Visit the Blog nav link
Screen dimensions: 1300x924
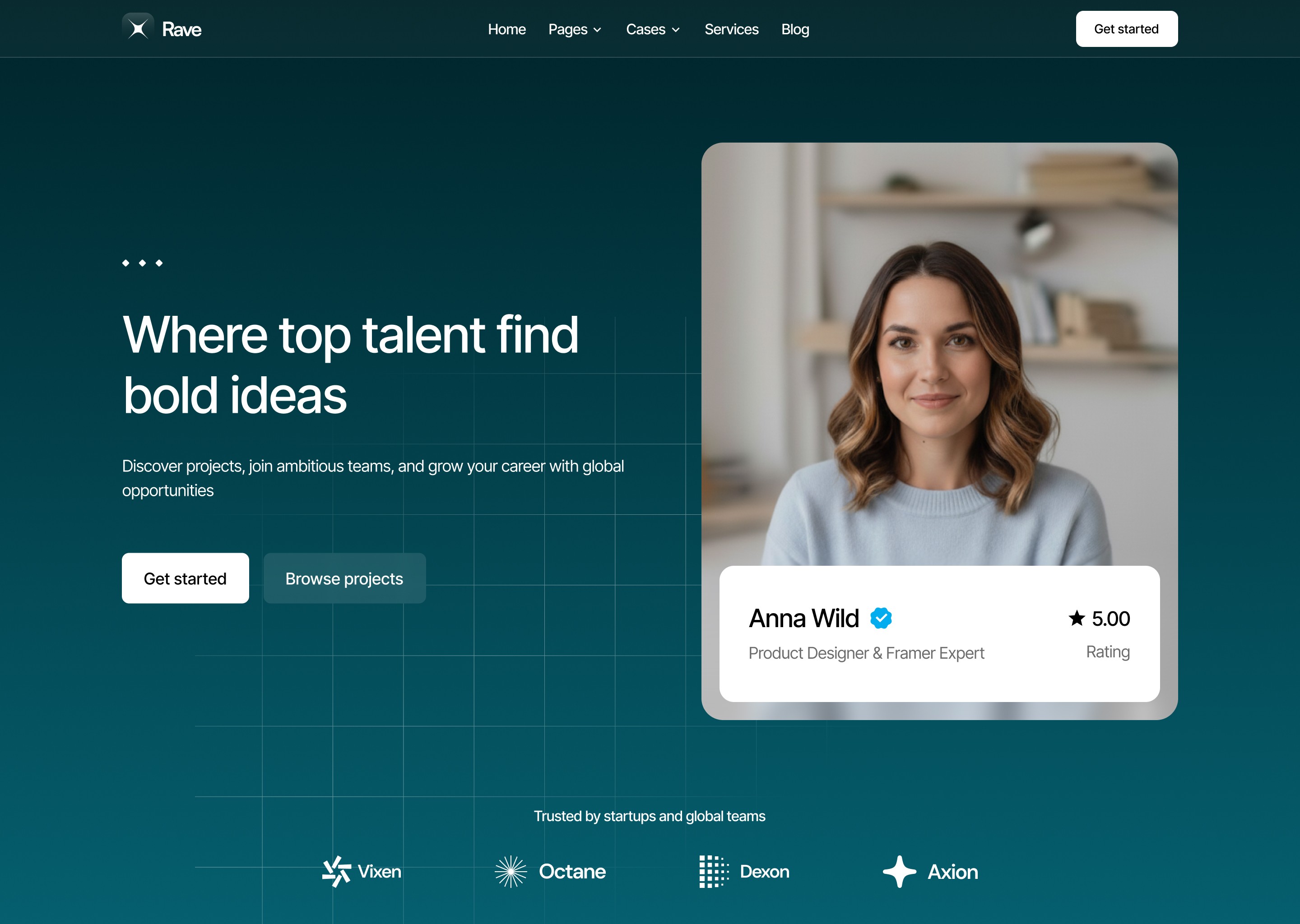click(795, 29)
